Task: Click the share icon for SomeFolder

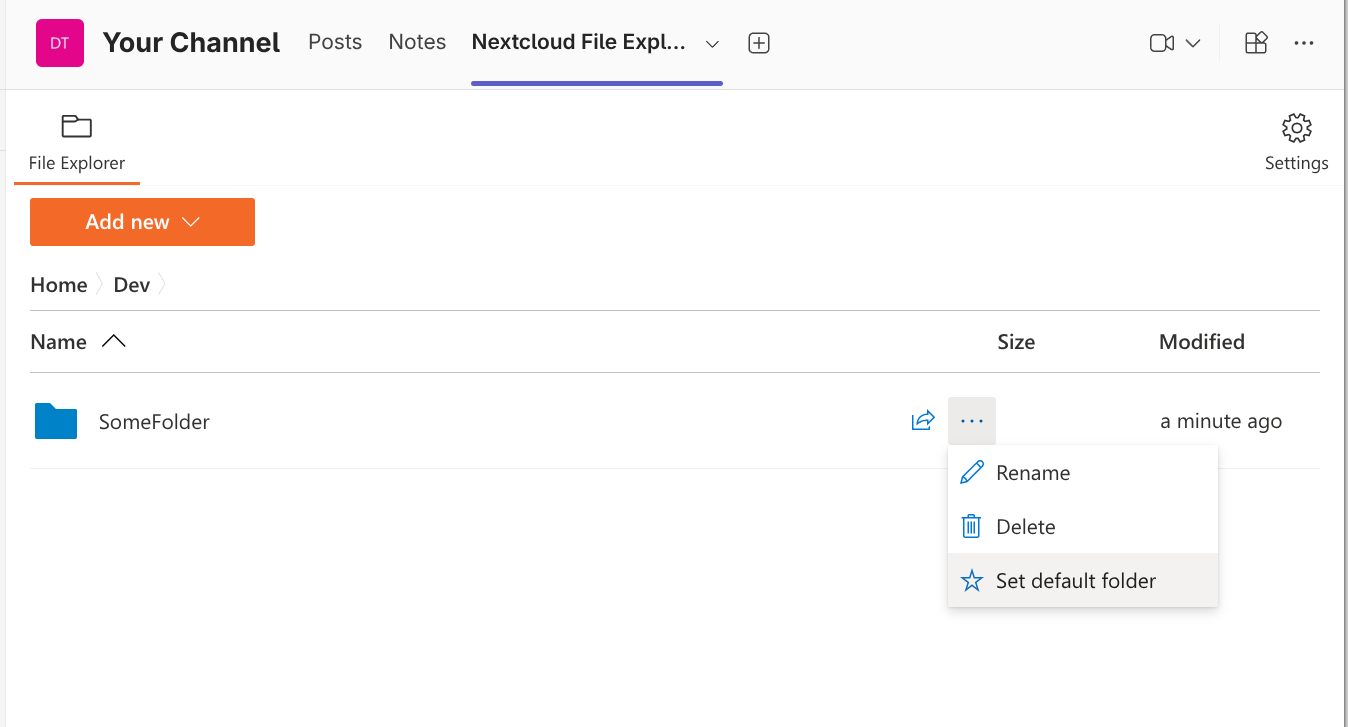Action: click(923, 421)
